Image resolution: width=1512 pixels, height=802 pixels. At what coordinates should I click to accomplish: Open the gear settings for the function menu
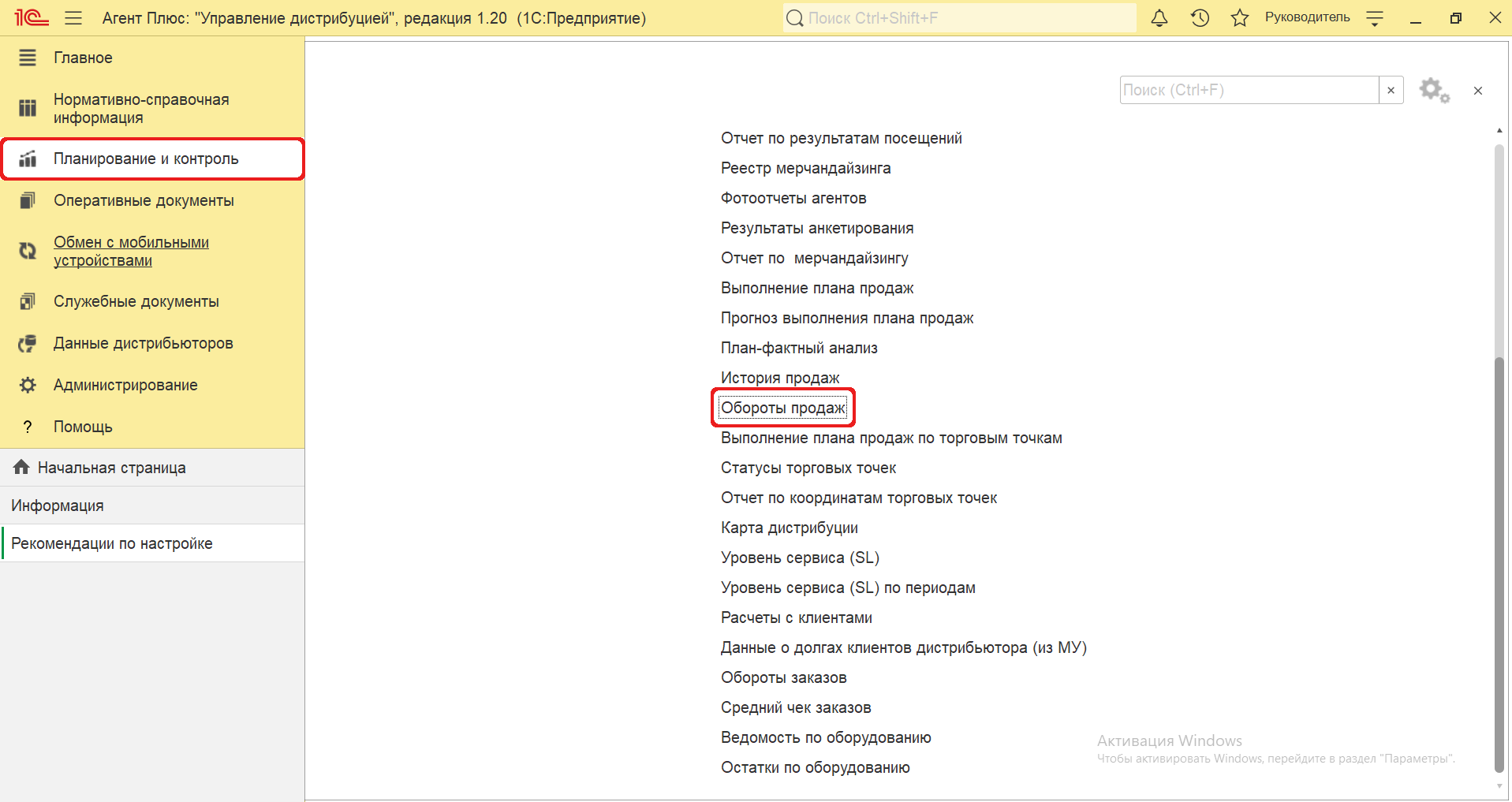pyautogui.click(x=1434, y=90)
